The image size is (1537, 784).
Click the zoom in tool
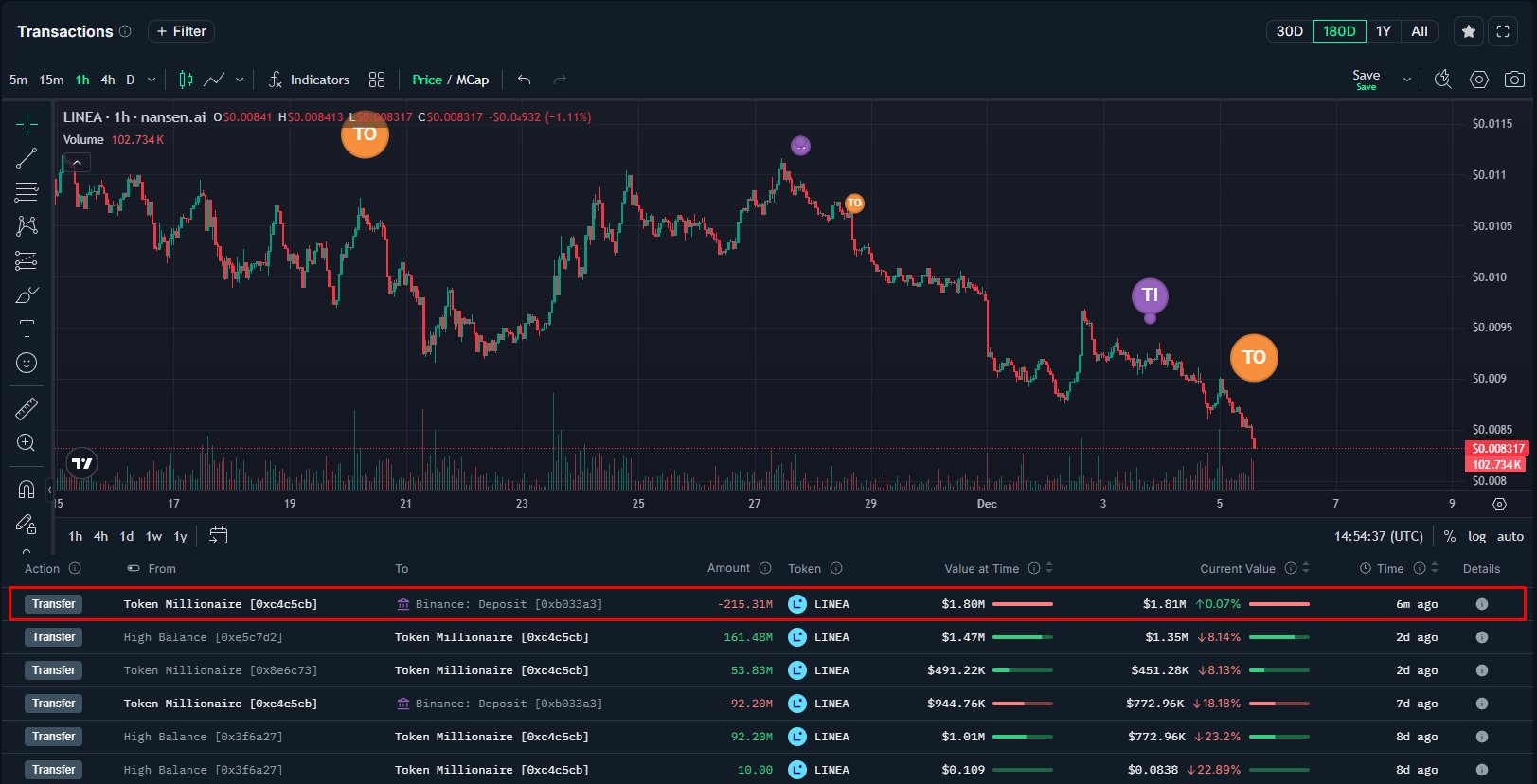pyautogui.click(x=27, y=443)
